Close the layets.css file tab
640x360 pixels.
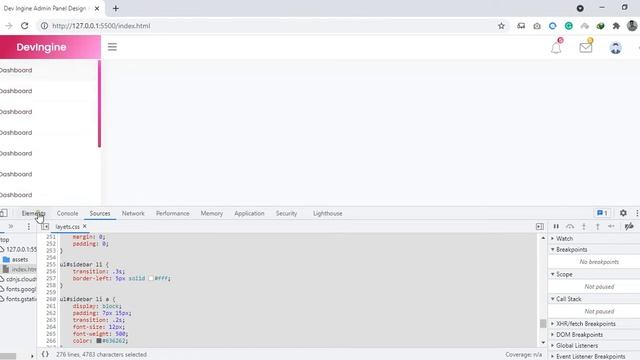[84, 226]
